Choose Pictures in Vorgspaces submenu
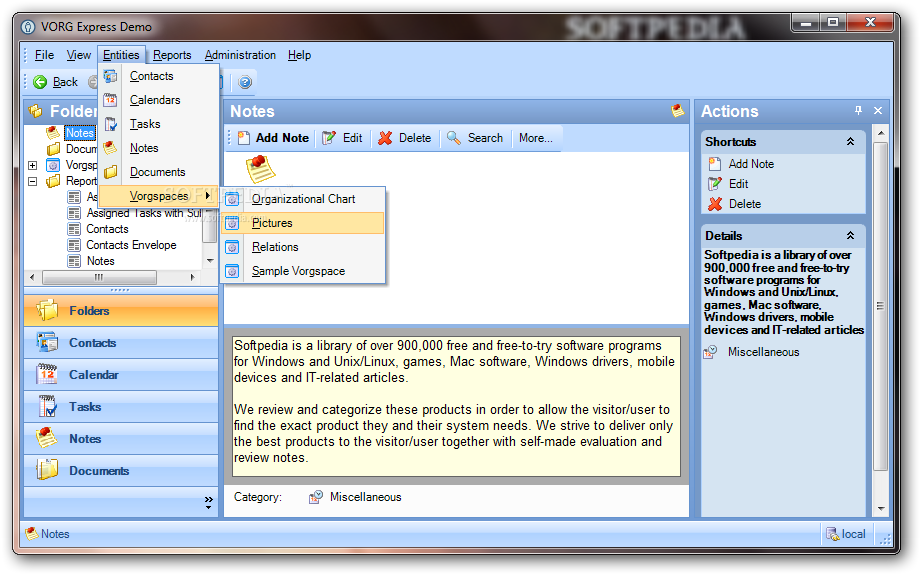The width and height of the screenshot is (921, 575). [303, 223]
